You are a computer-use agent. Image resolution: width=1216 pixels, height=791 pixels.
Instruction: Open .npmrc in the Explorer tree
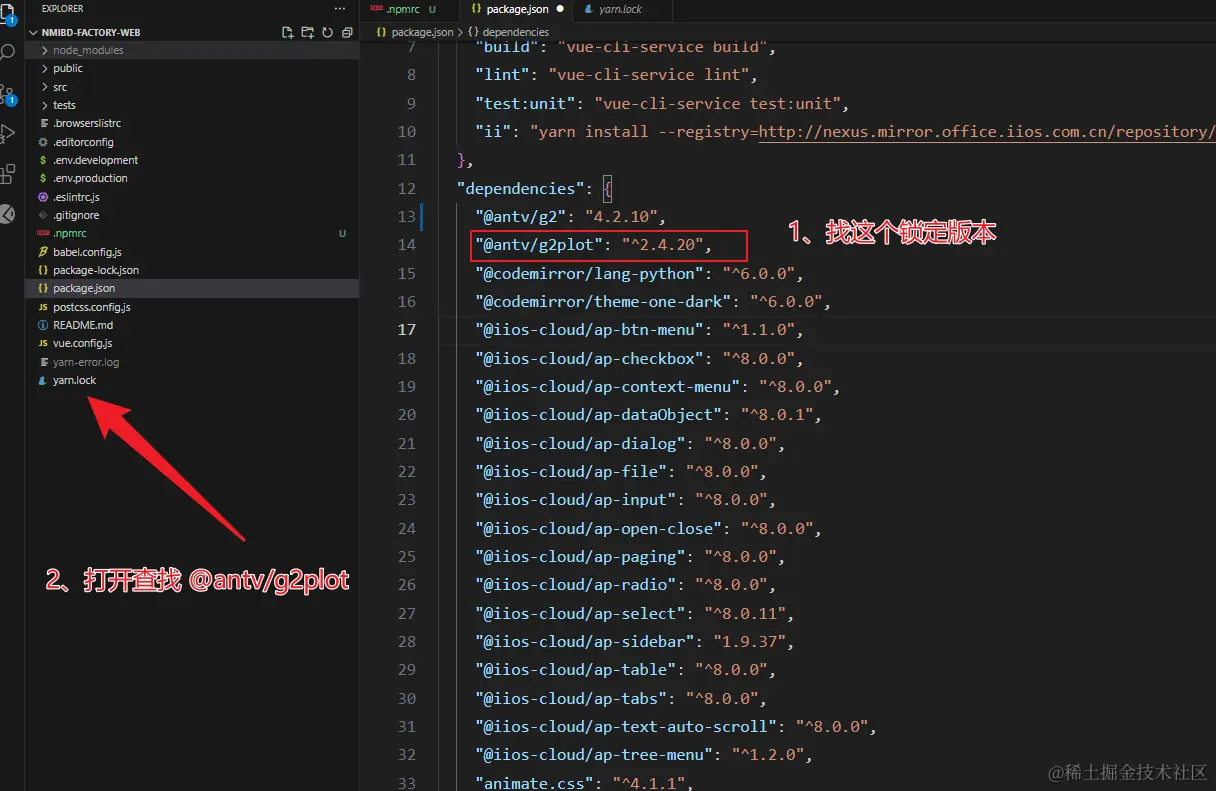coord(192,233)
